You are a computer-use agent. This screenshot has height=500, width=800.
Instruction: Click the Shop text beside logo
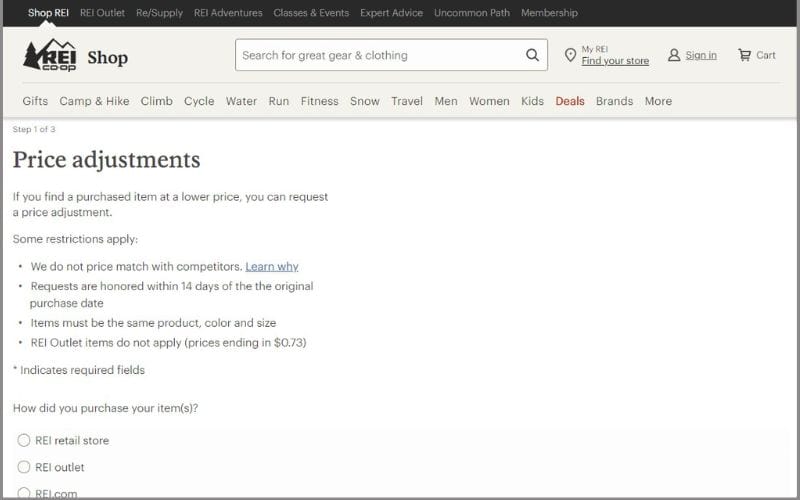pos(108,57)
